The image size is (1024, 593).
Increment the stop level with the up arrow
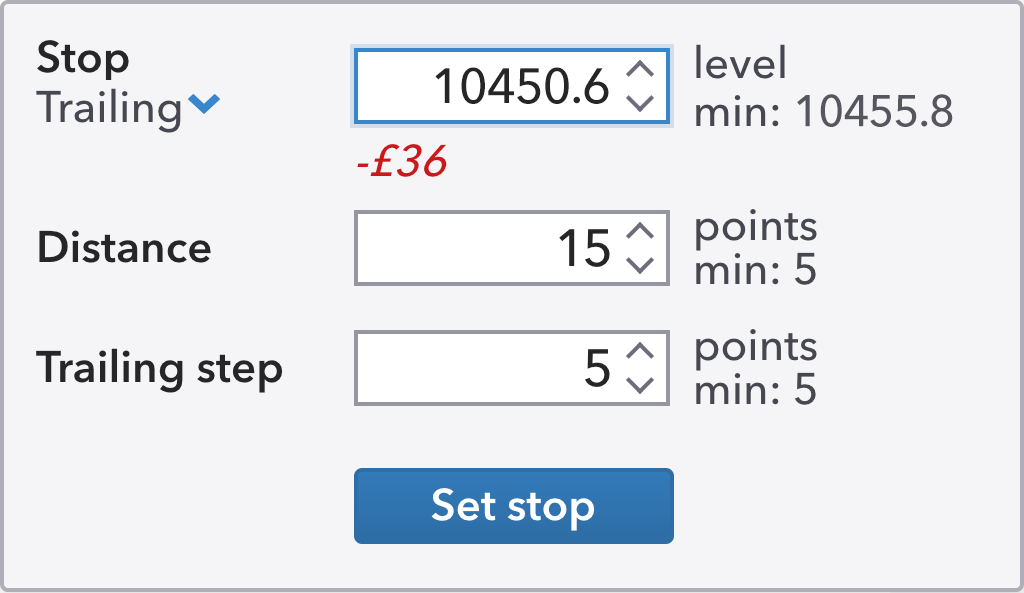click(x=641, y=70)
